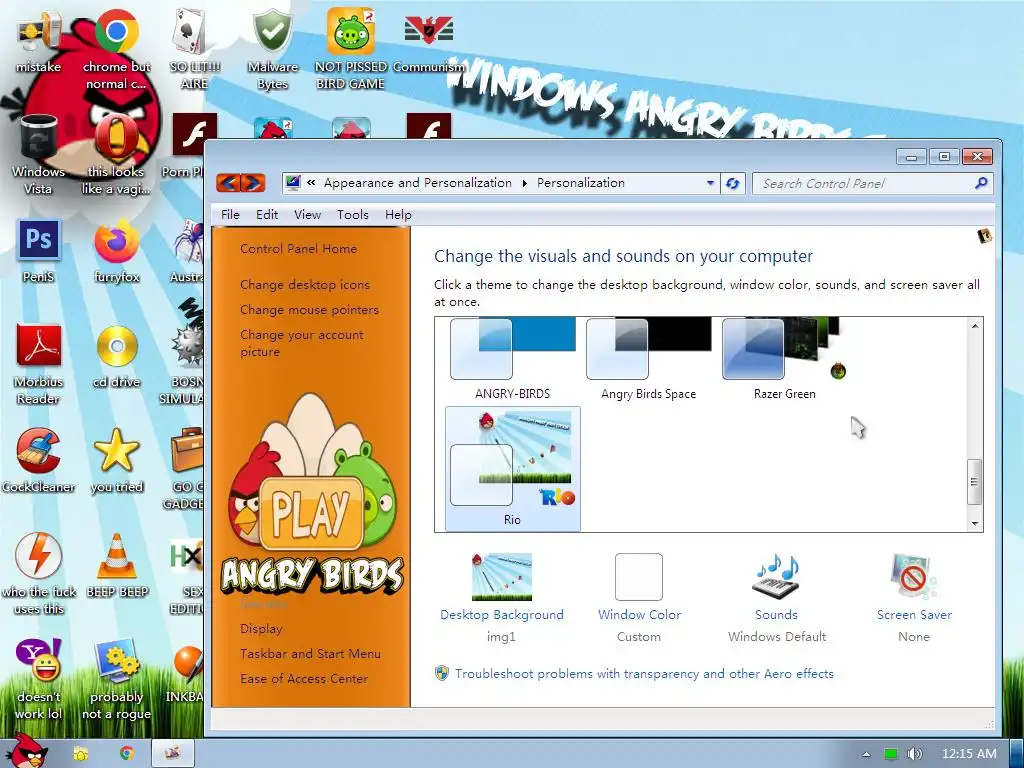Expand the address bar history dropdown
1024x768 pixels.
(x=710, y=184)
